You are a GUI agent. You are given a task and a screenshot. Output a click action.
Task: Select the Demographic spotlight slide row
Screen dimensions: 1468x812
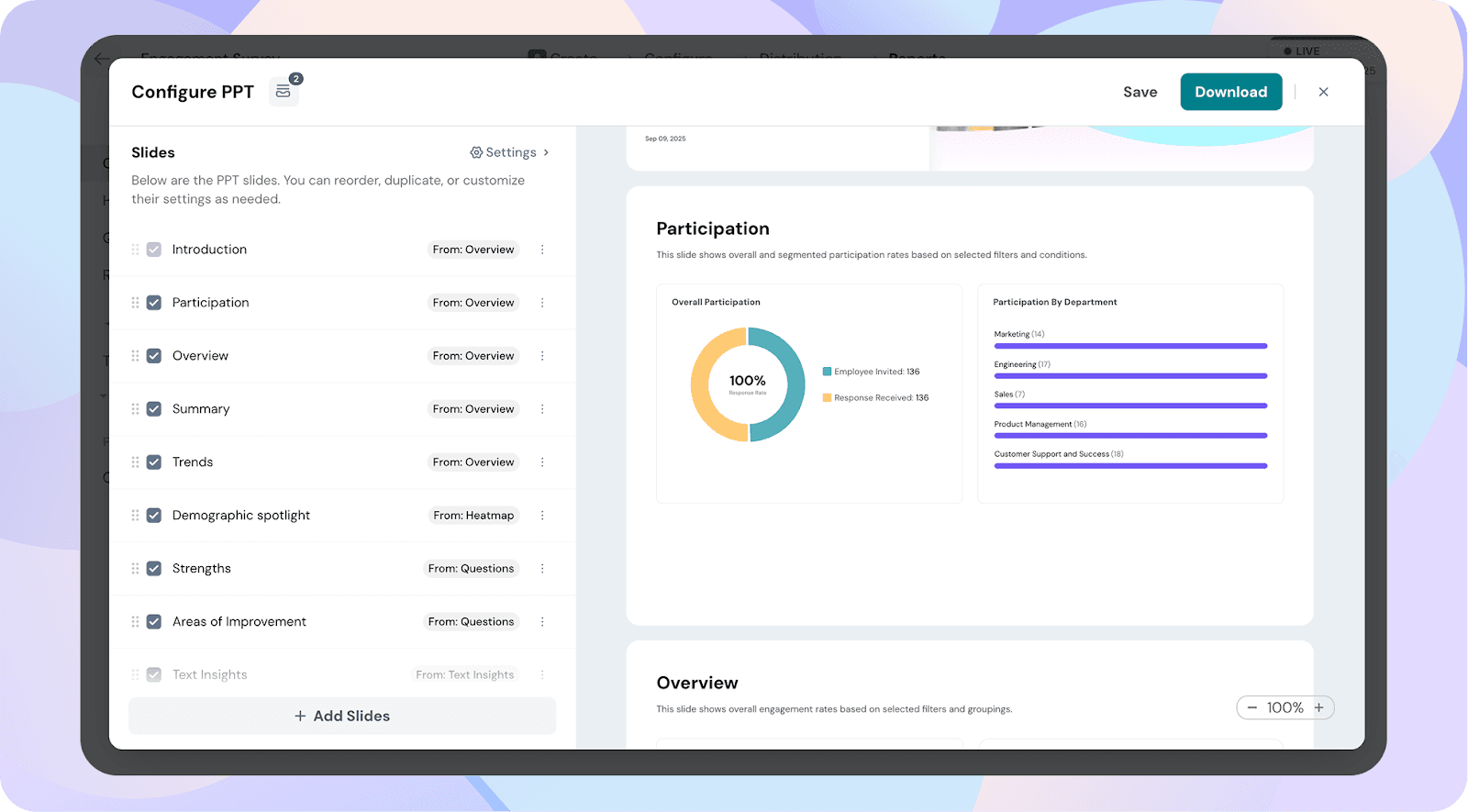pos(241,516)
